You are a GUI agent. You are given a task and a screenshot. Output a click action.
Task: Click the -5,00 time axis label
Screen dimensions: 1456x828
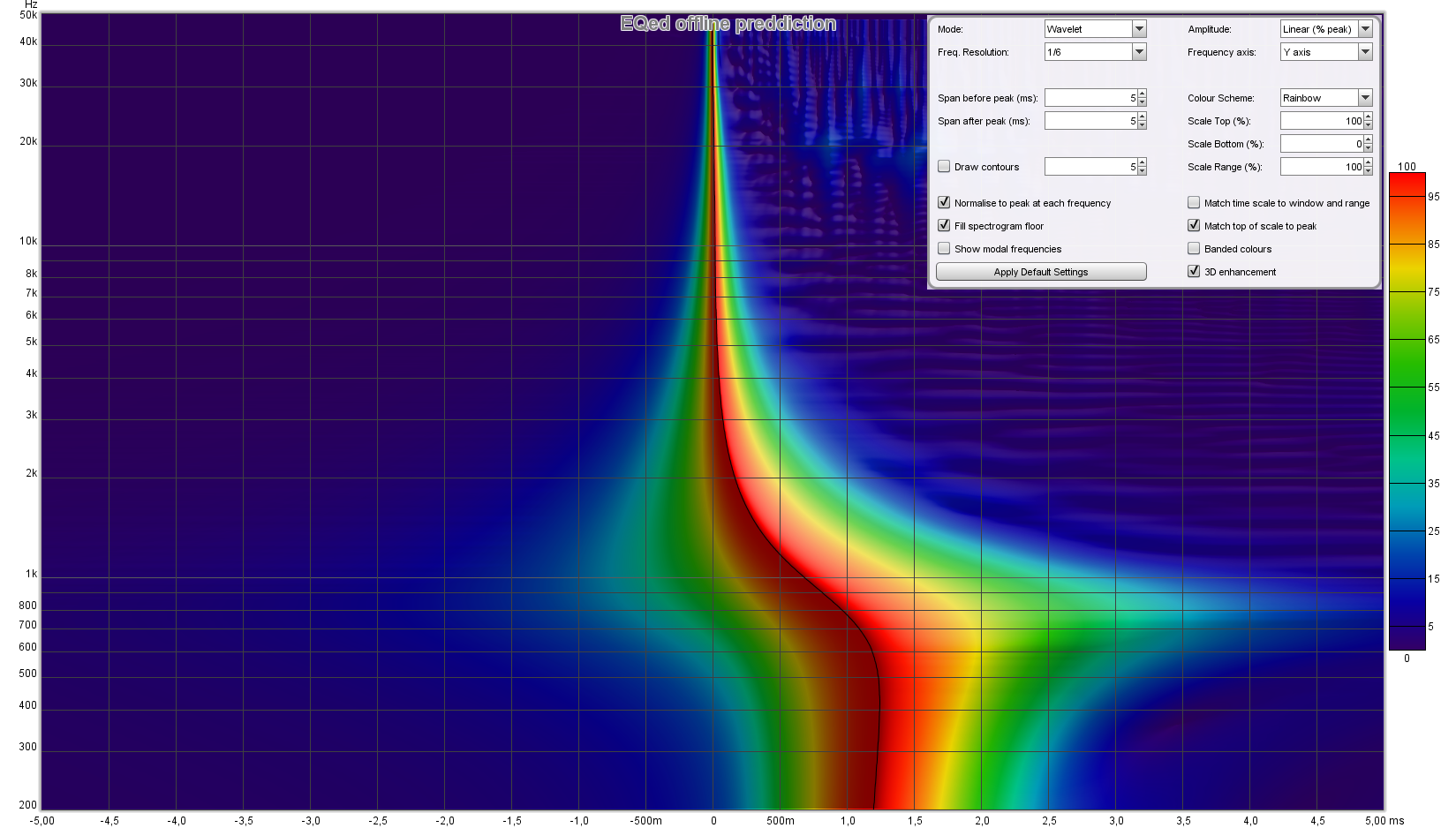(x=41, y=820)
